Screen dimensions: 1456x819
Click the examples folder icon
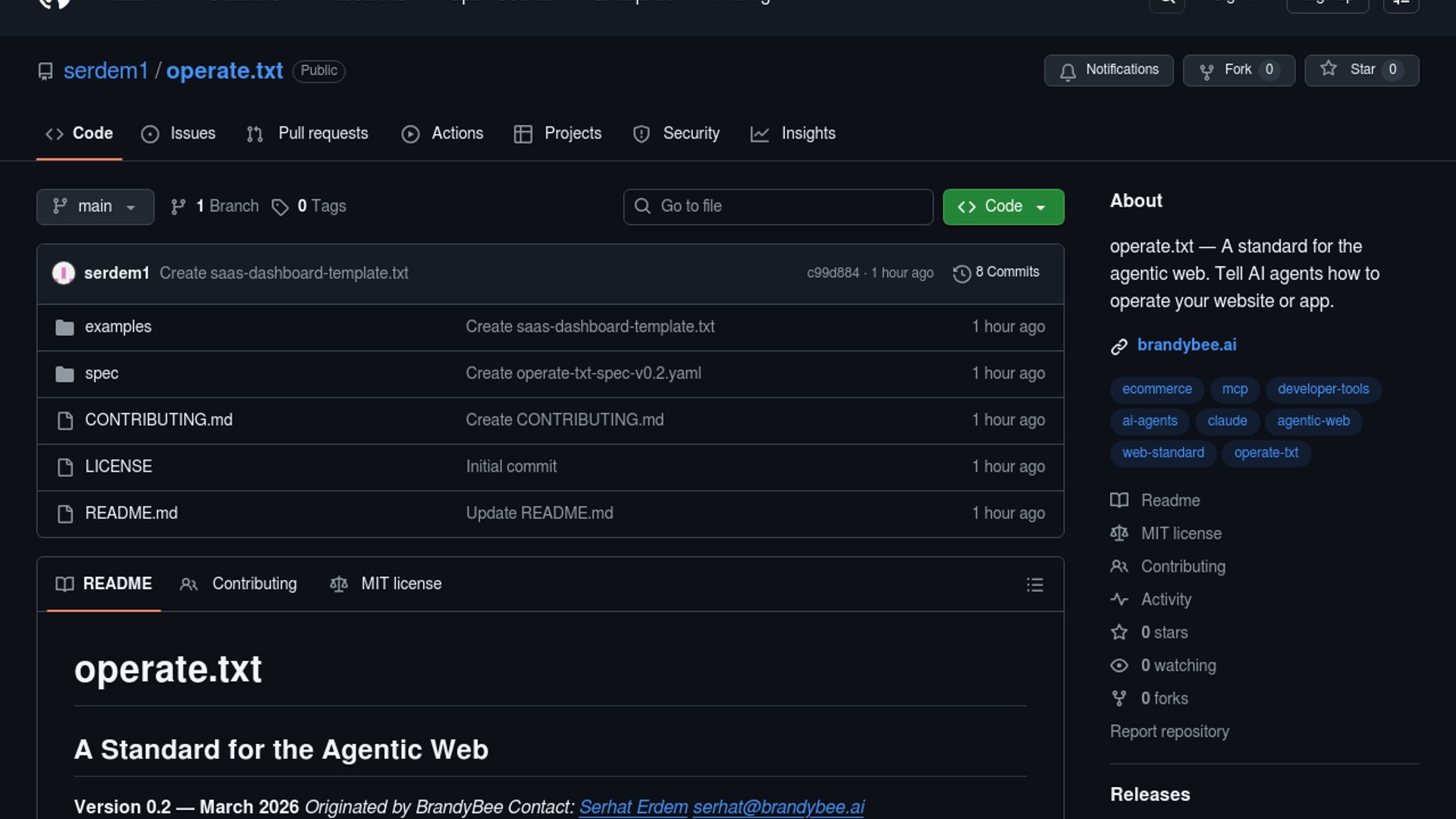click(64, 328)
